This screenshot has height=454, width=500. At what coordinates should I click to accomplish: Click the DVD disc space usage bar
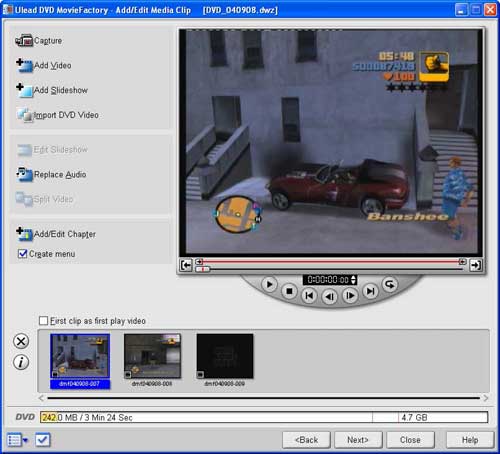pyautogui.click(x=264, y=417)
